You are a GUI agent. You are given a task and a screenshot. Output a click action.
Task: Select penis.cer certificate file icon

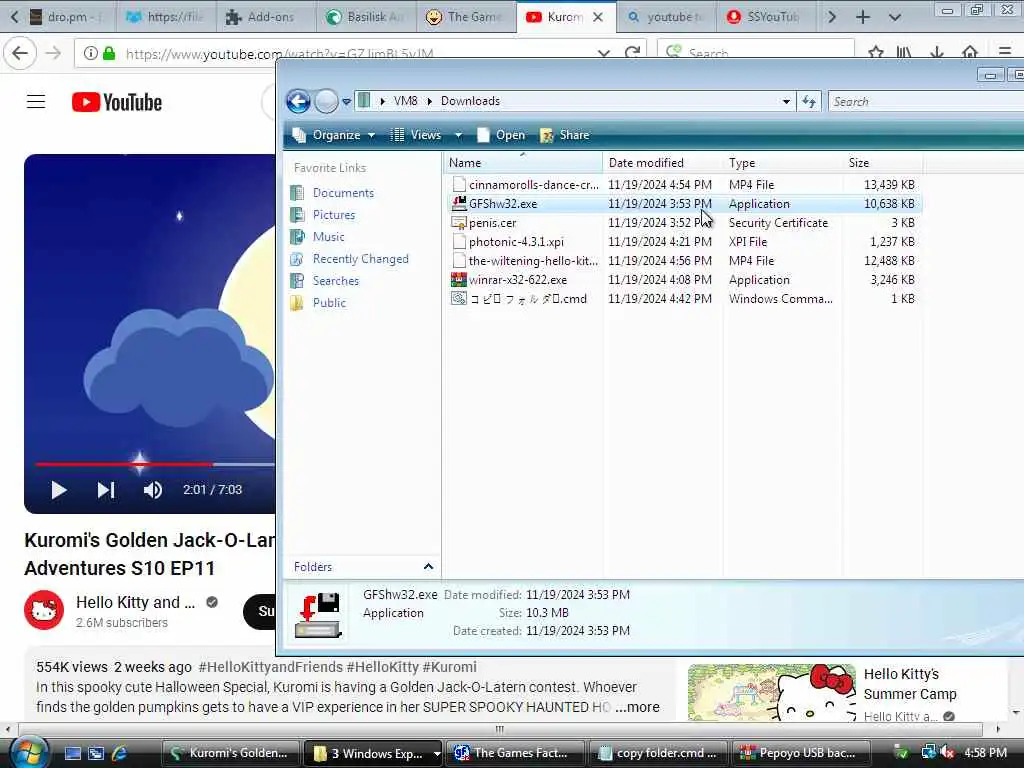pos(459,223)
